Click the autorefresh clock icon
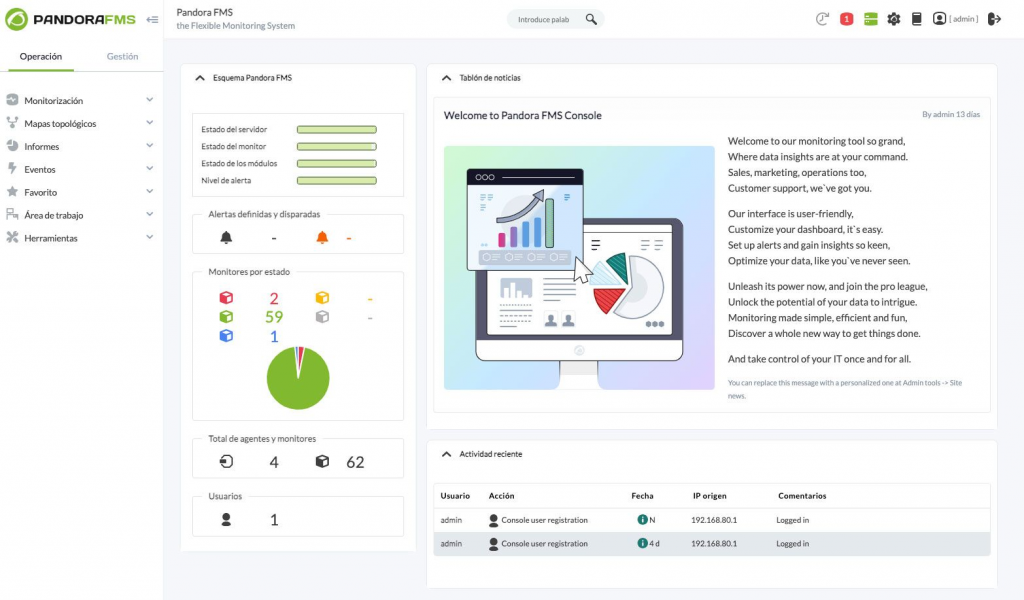Screen dimensions: 1024x600 (x=822, y=19)
